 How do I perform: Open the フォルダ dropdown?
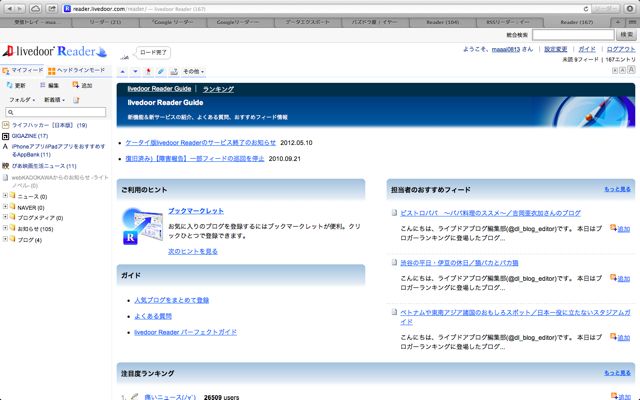pos(22,100)
